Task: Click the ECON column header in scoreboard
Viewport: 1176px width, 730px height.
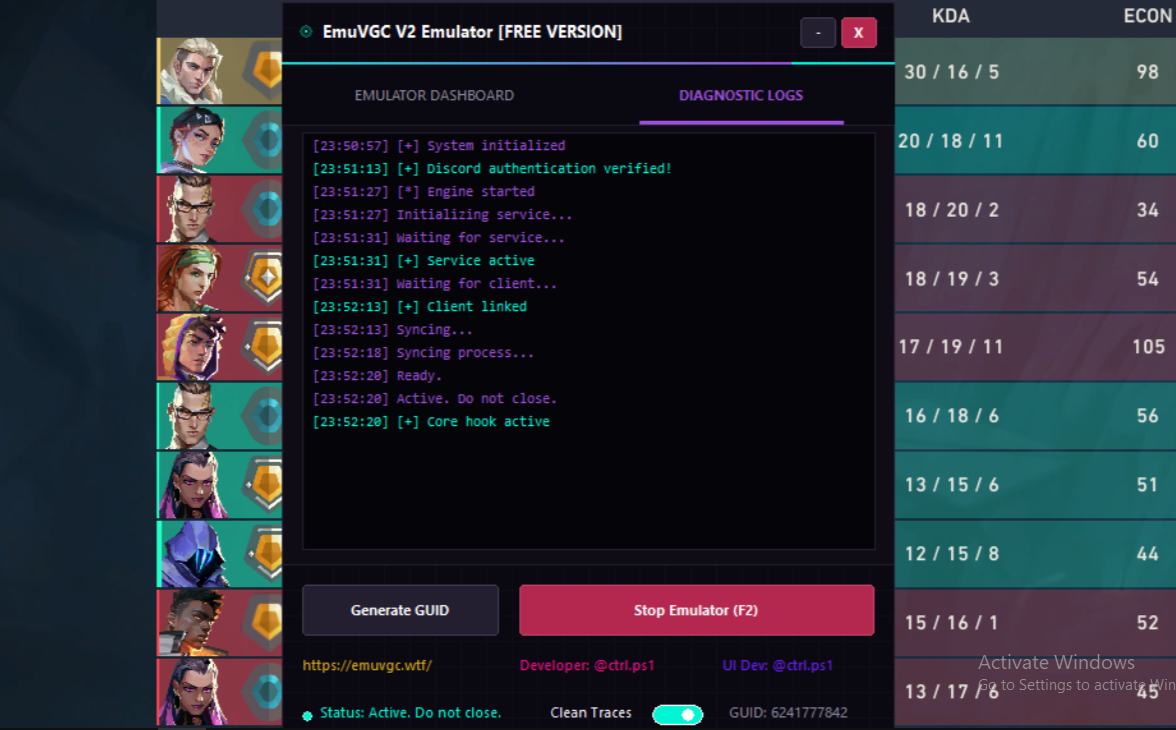Action: [1147, 16]
